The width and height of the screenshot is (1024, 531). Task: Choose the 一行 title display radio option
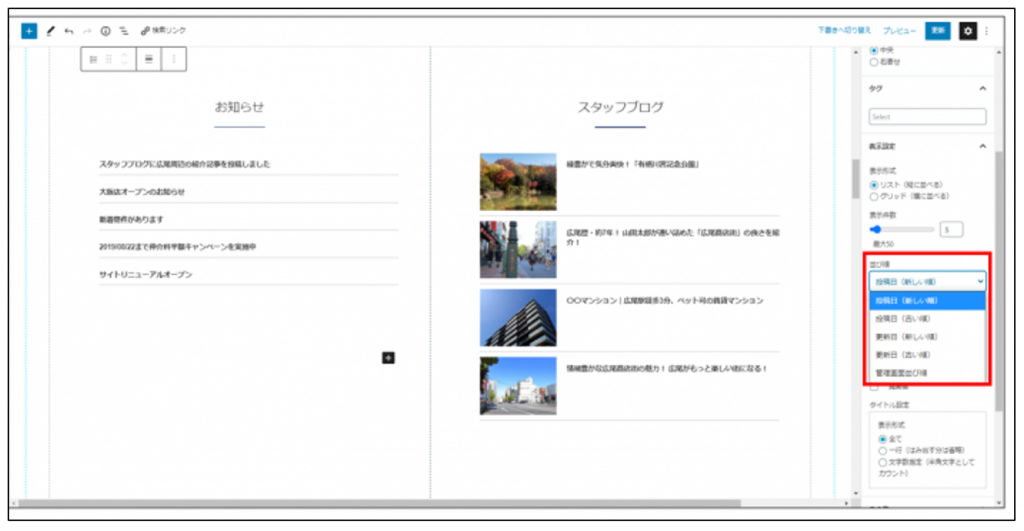(882, 450)
